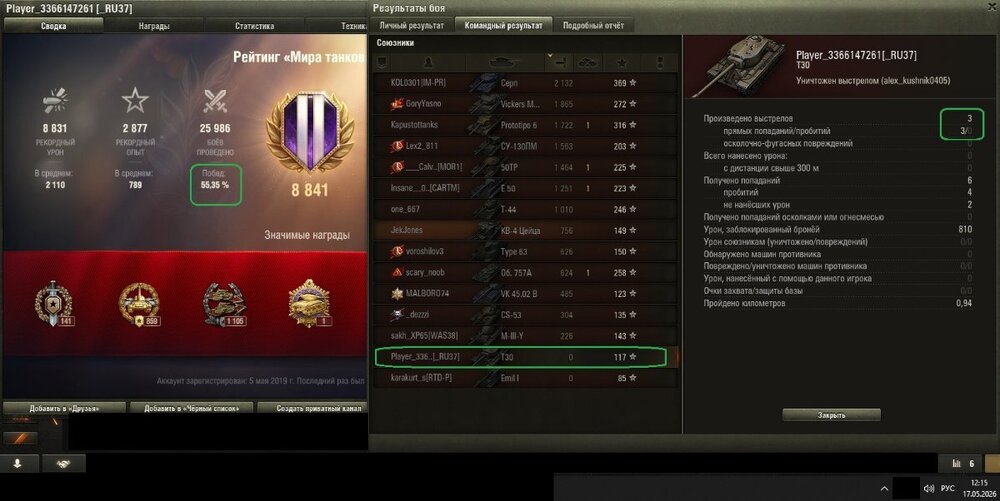The width and height of the screenshot is (1000, 501).
Task: Open the purple rating badge 8 841
Action: [310, 133]
